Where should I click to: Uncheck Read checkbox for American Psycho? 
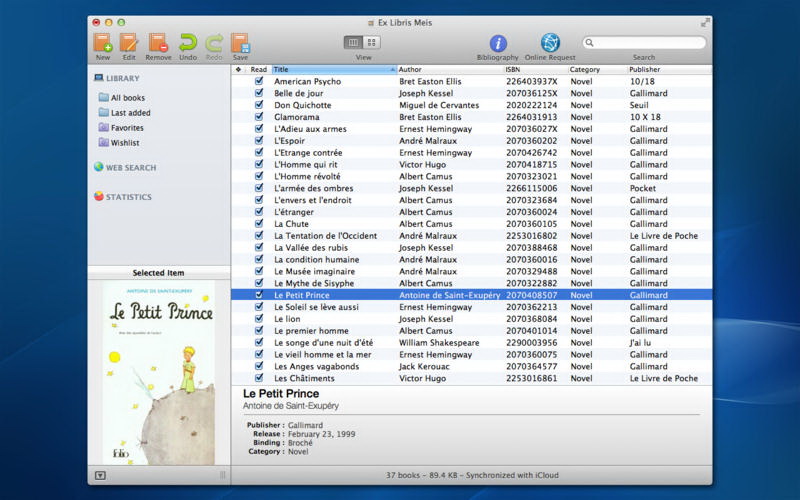point(259,81)
